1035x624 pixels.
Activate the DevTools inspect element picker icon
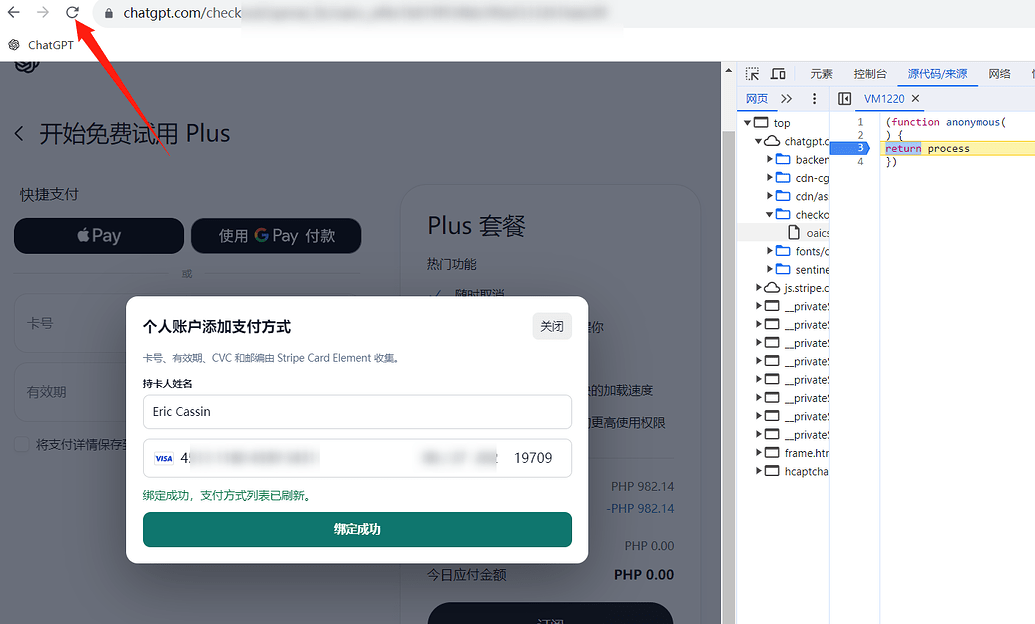pyautogui.click(x=752, y=74)
